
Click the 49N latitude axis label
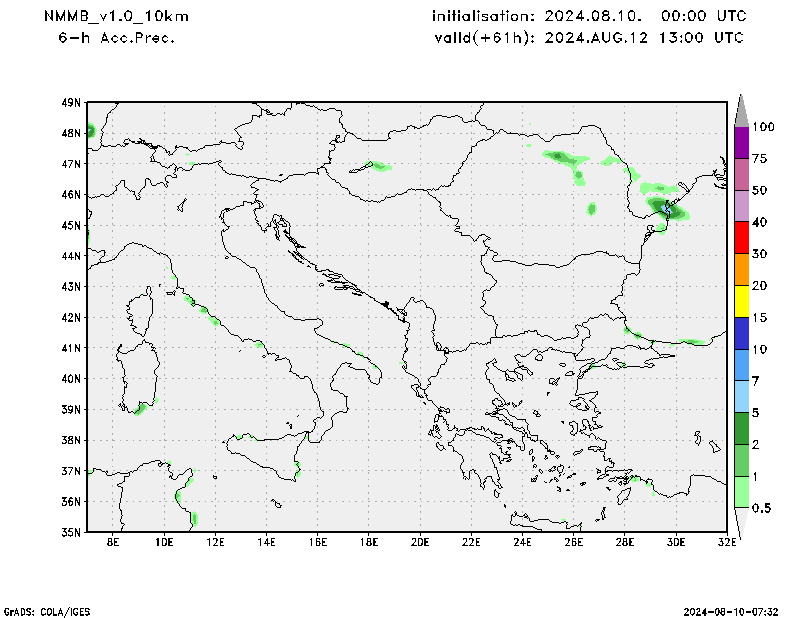point(70,102)
